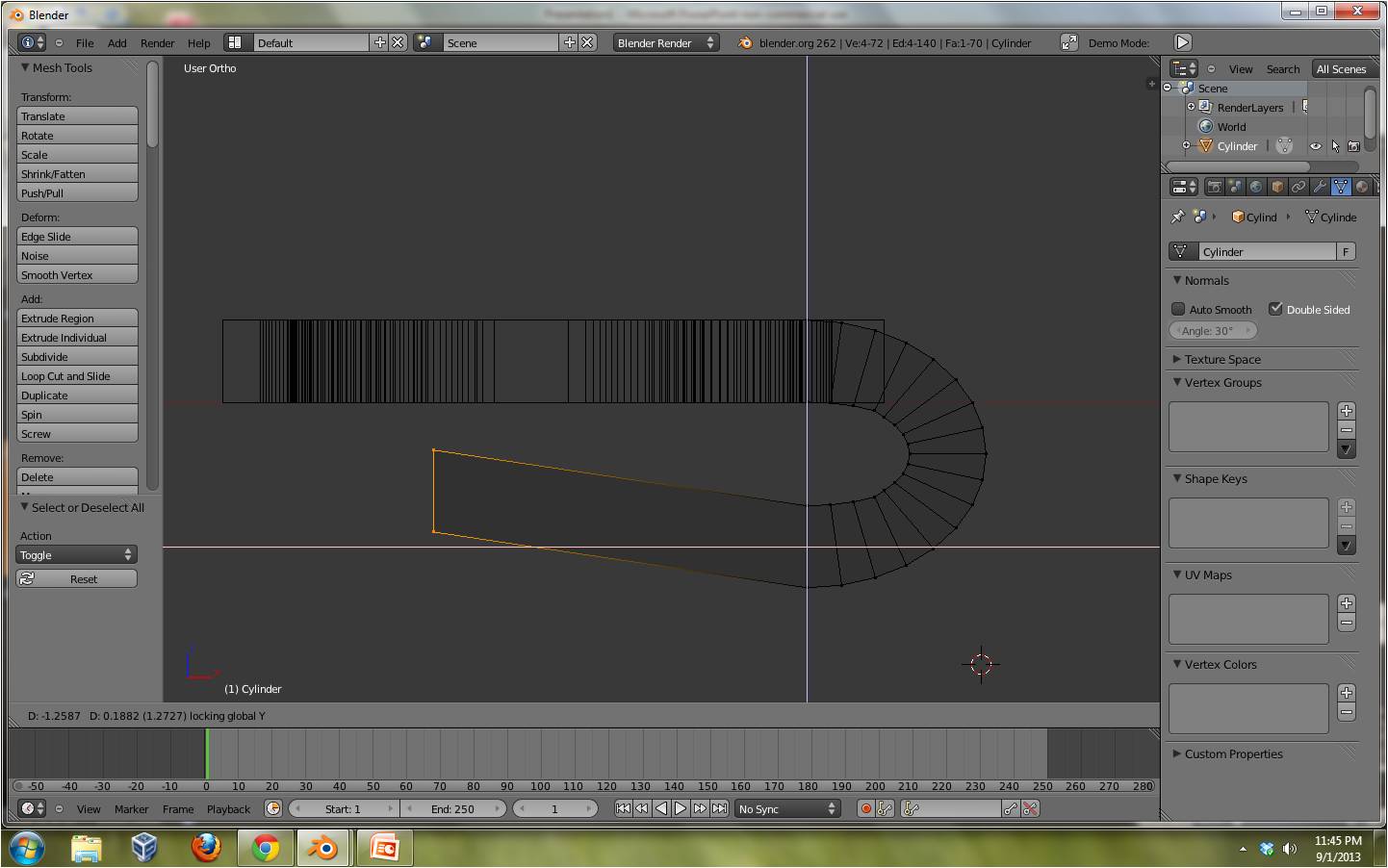Click the Blender logo splash icon

(745, 42)
